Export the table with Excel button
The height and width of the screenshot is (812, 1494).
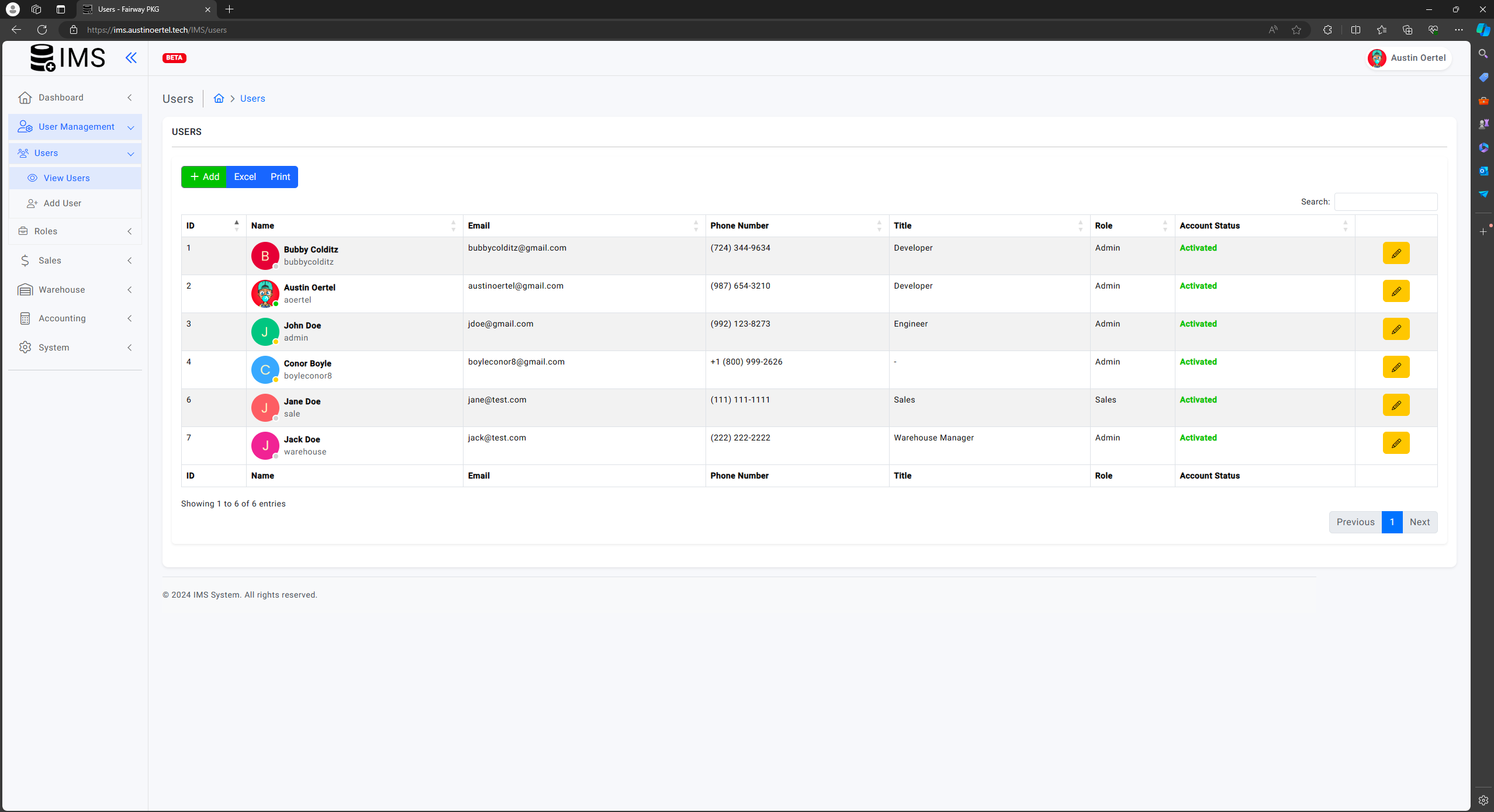(x=244, y=177)
